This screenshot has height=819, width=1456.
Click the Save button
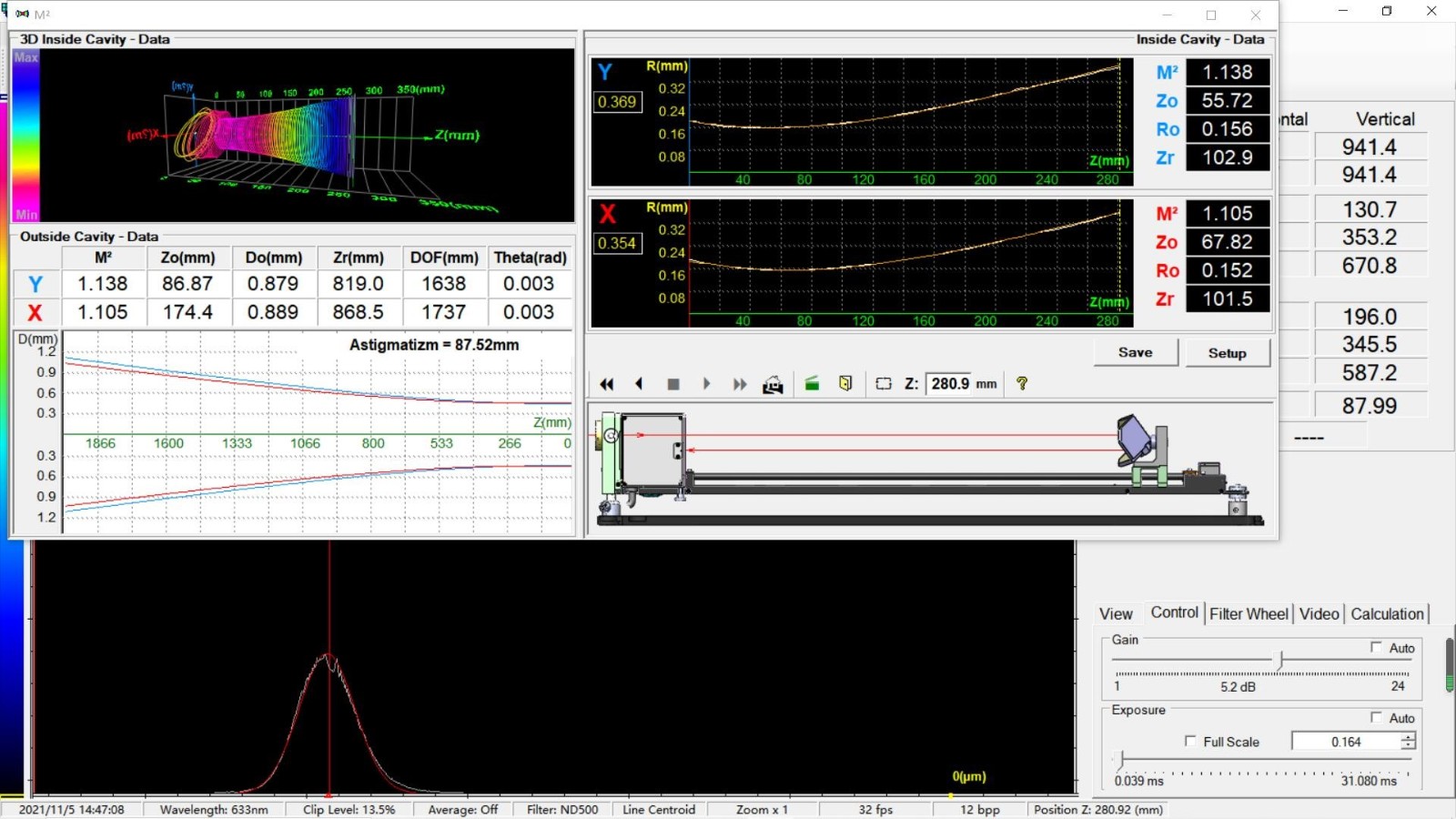(x=1135, y=353)
